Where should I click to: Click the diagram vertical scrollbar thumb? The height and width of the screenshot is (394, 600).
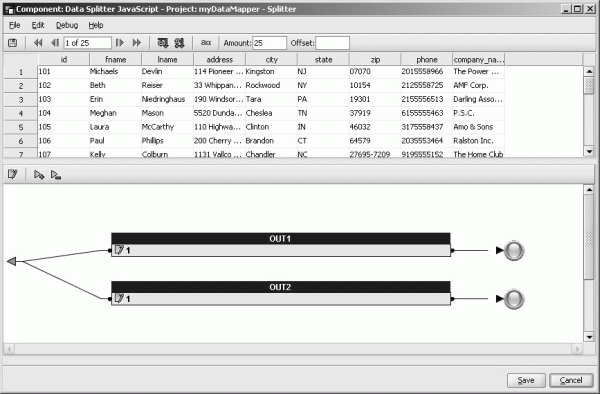[x=589, y=237]
